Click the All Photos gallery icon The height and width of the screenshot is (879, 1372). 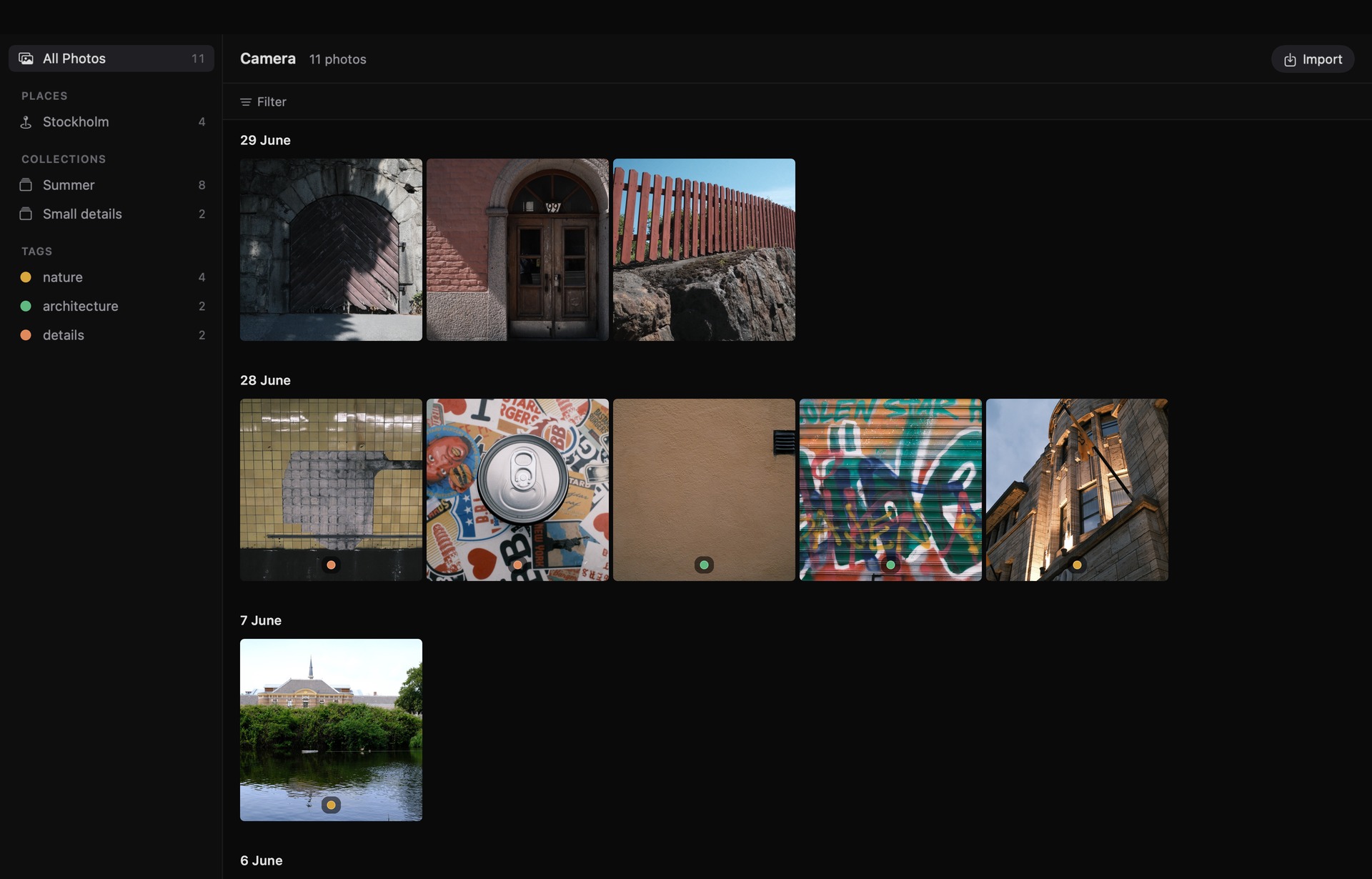26,59
